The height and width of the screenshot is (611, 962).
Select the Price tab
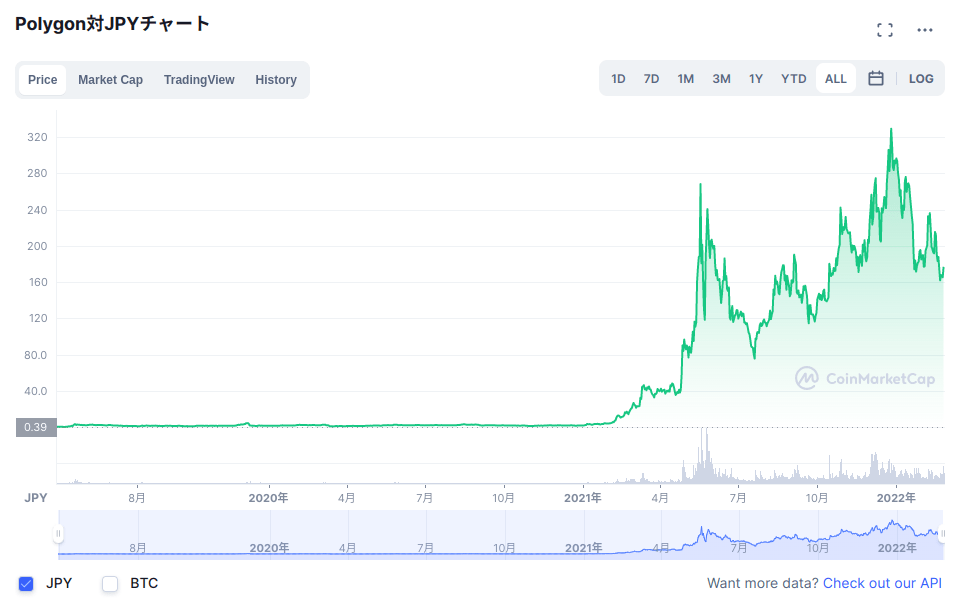tap(42, 80)
